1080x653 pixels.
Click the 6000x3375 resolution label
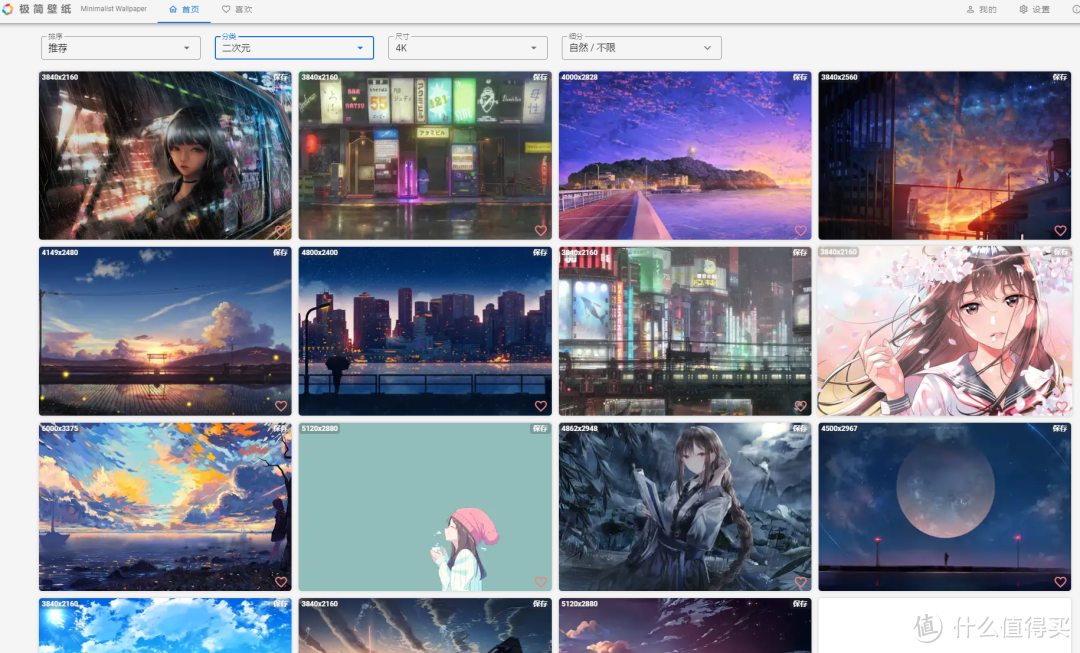(x=60, y=428)
